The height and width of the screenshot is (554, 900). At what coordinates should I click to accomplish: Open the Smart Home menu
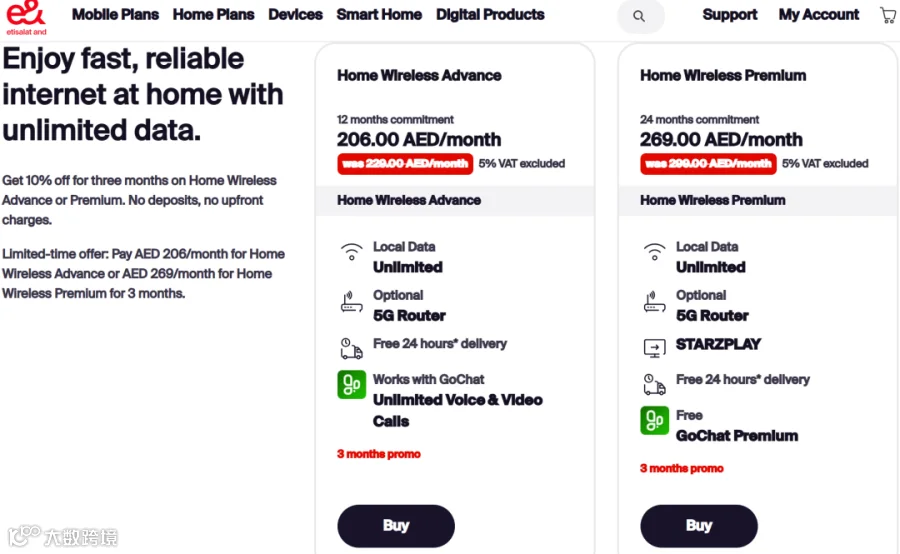pyautogui.click(x=379, y=14)
